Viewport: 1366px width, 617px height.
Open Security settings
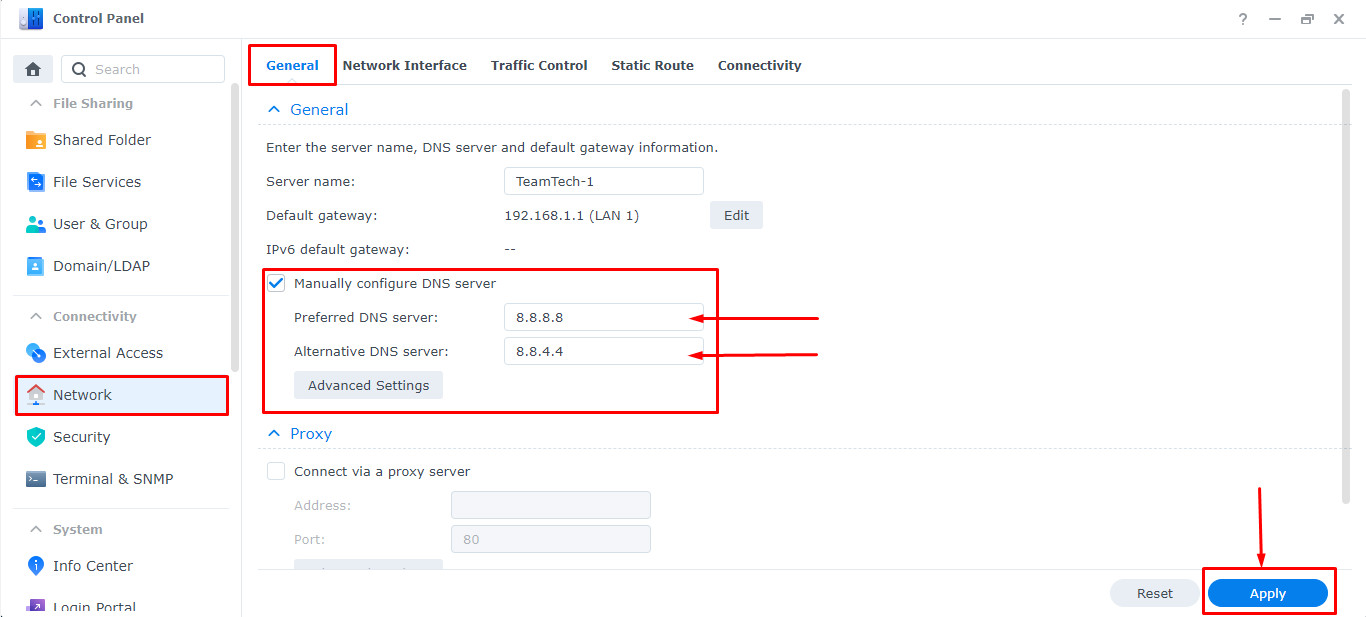tap(83, 437)
